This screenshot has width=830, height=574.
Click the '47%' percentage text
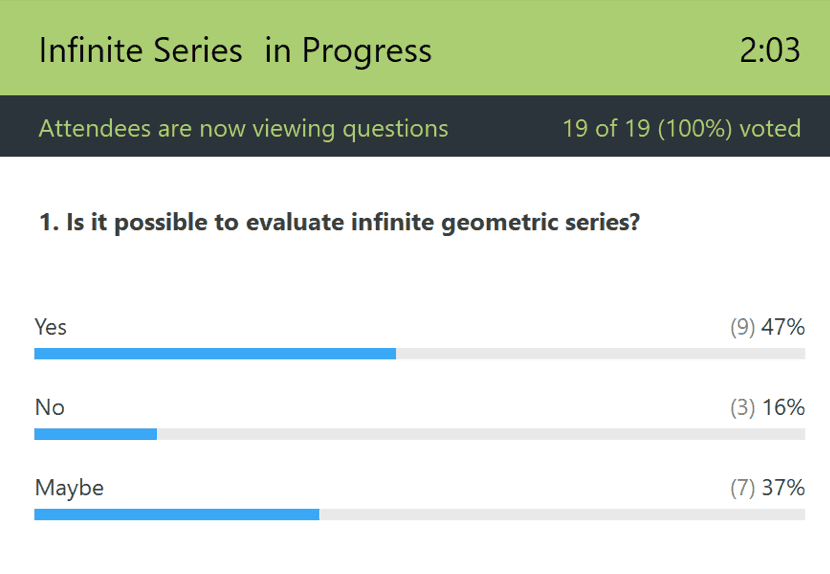783,327
